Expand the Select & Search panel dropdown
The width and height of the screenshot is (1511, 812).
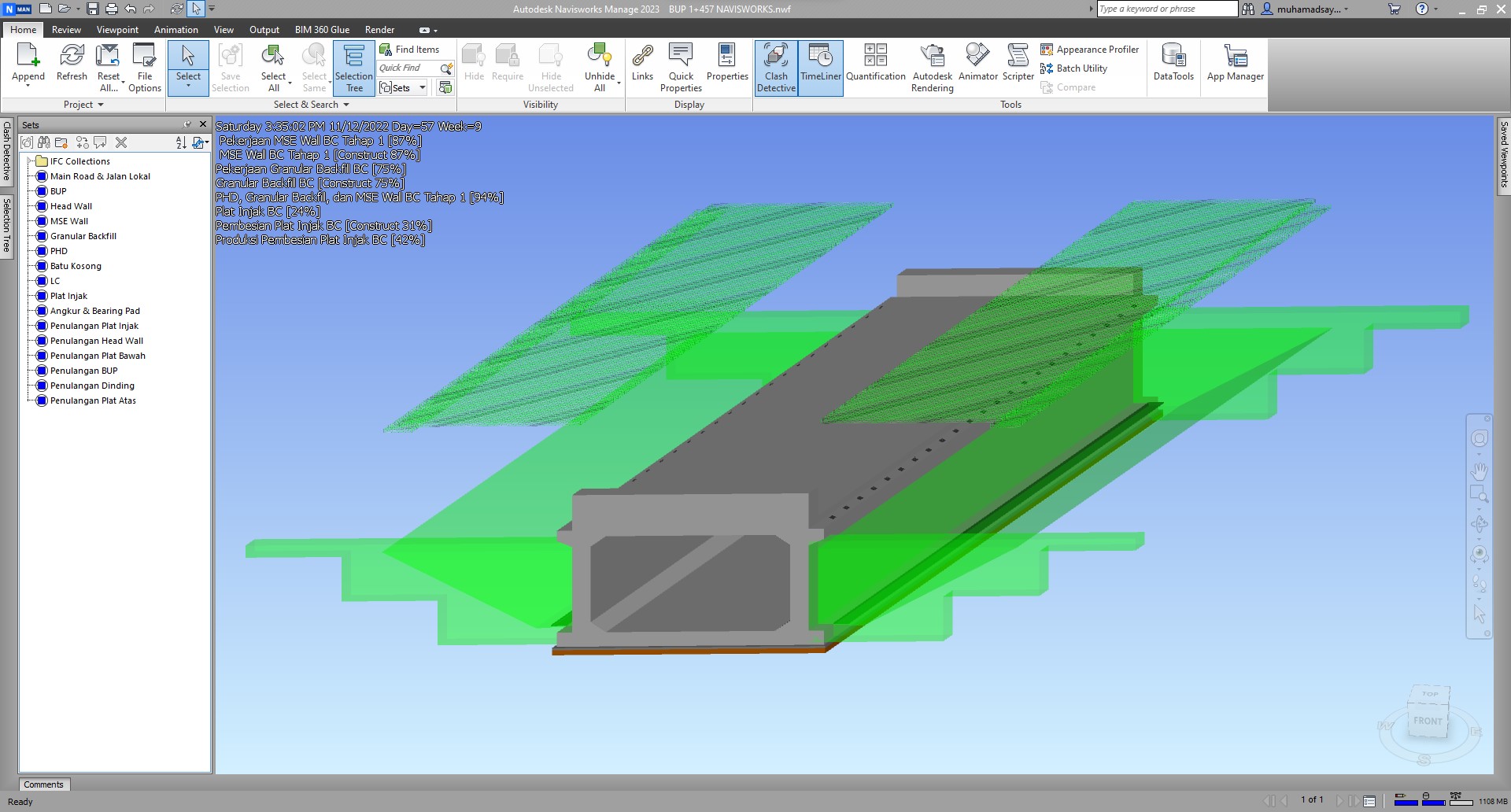312,105
